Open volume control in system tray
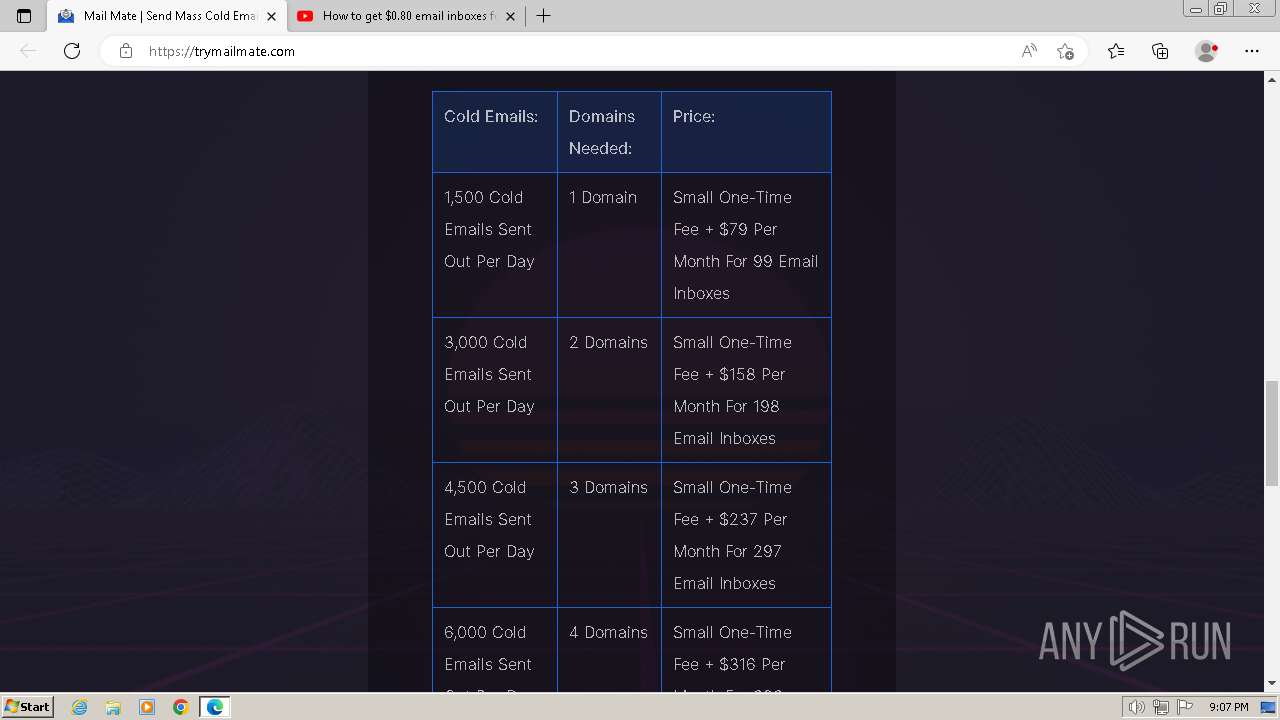 click(1137, 707)
